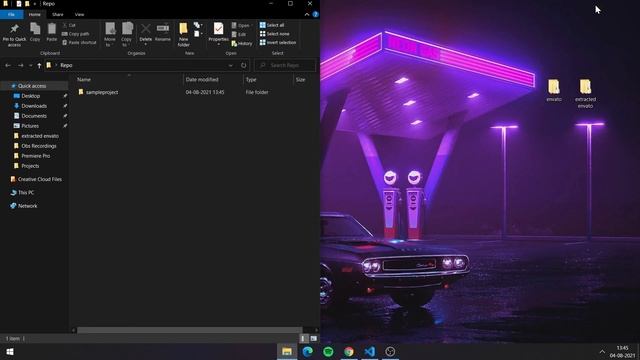Select the envato folder on desktop

coord(554,91)
